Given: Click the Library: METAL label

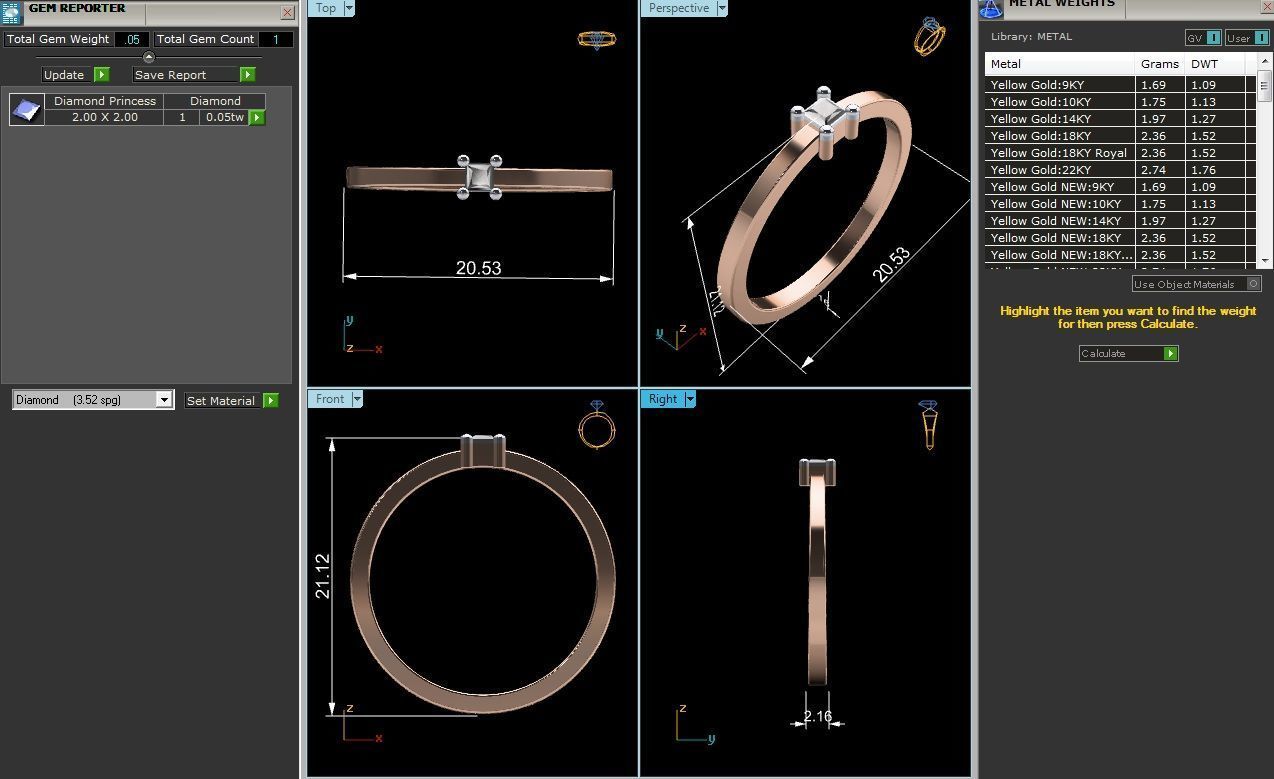Looking at the screenshot, I should click(1031, 37).
